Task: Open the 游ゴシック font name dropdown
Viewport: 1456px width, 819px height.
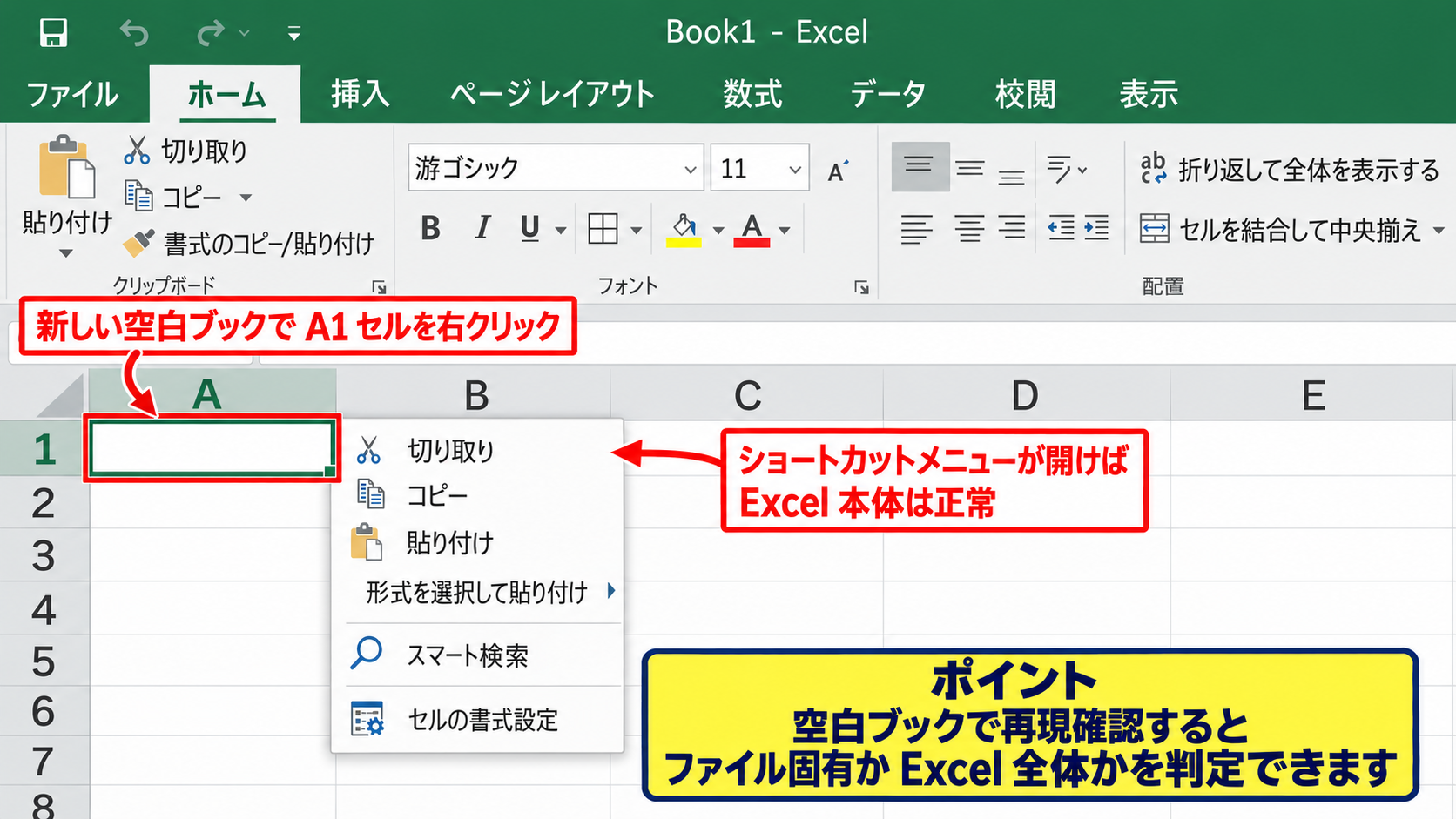Action: pyautogui.click(x=691, y=169)
